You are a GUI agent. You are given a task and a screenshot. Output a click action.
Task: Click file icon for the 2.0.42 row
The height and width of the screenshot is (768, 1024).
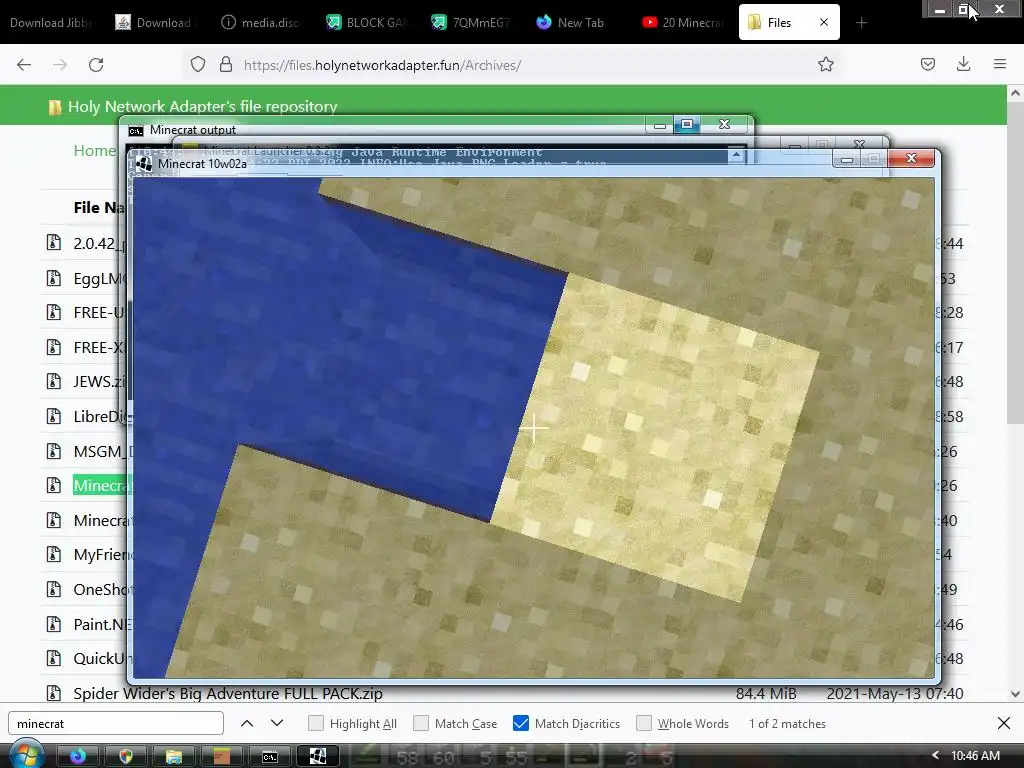coord(54,243)
